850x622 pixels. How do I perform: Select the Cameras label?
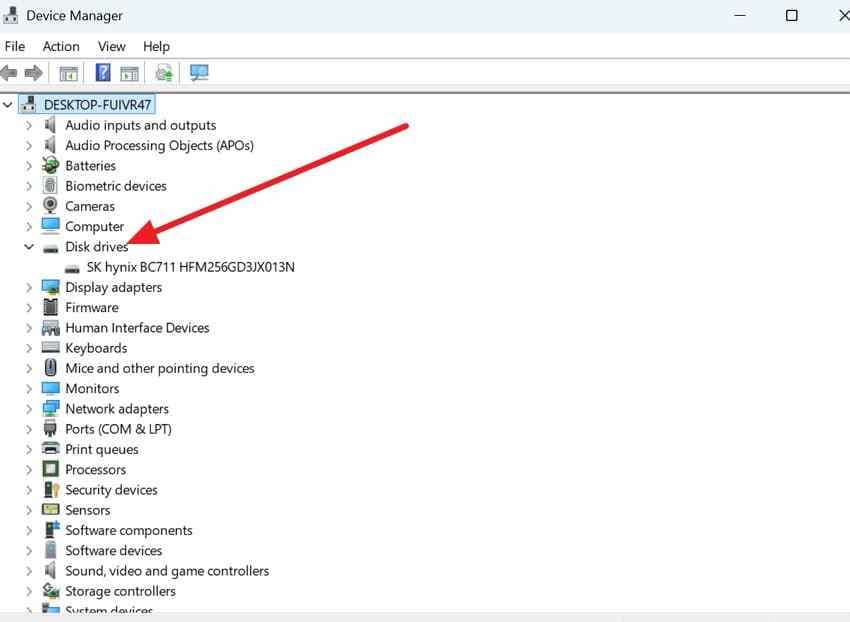(x=90, y=206)
